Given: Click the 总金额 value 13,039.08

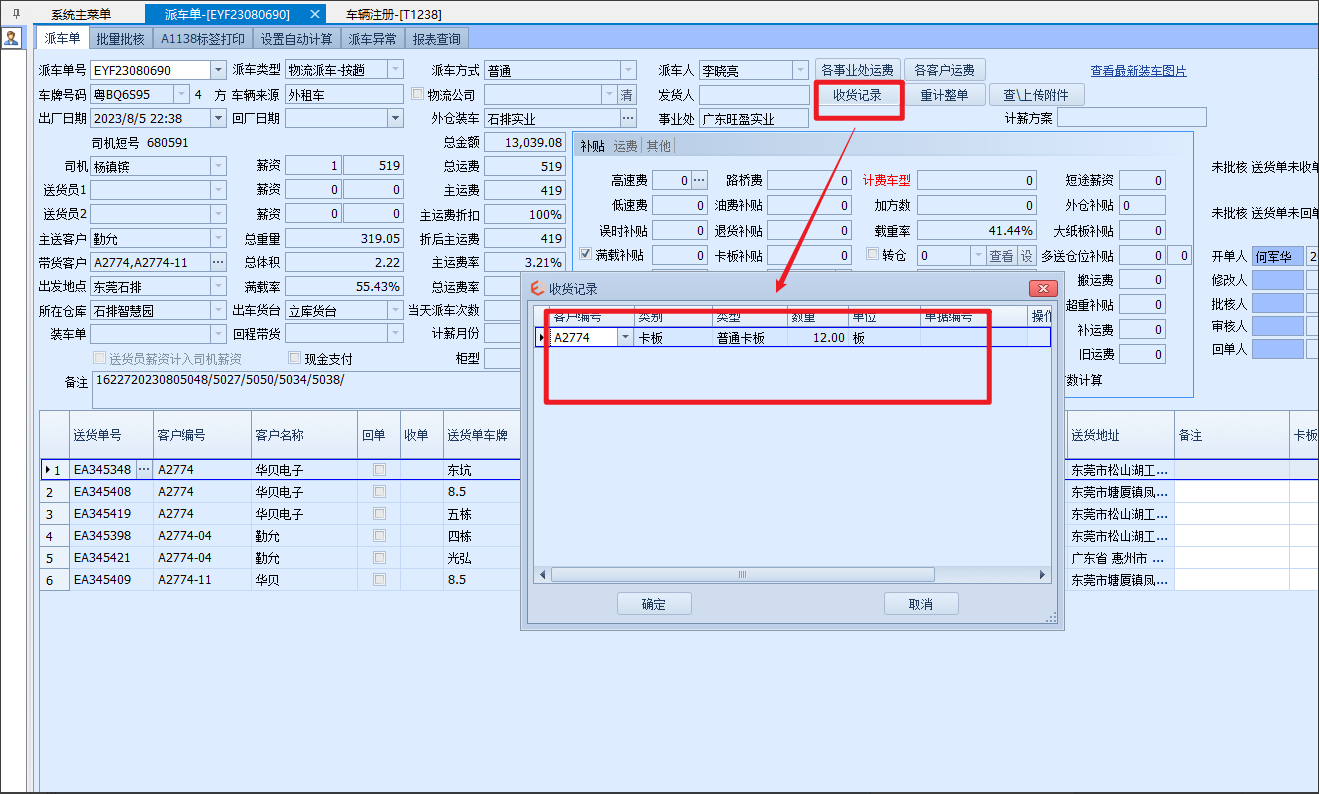Looking at the screenshot, I should pyautogui.click(x=525, y=142).
